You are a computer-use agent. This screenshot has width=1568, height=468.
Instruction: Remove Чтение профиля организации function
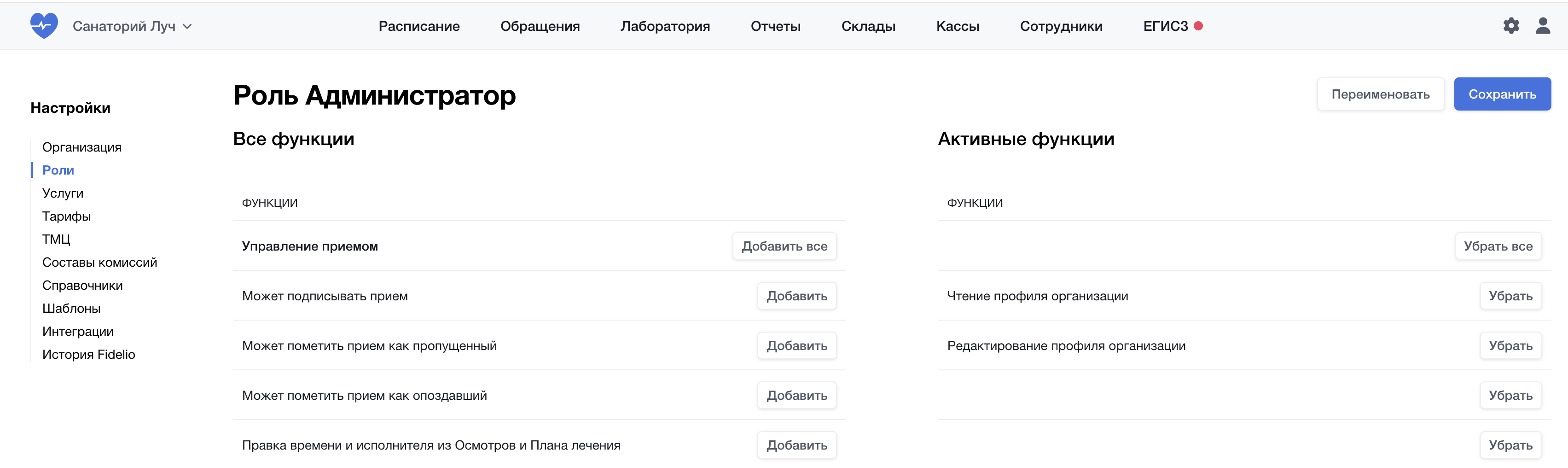pos(1510,296)
